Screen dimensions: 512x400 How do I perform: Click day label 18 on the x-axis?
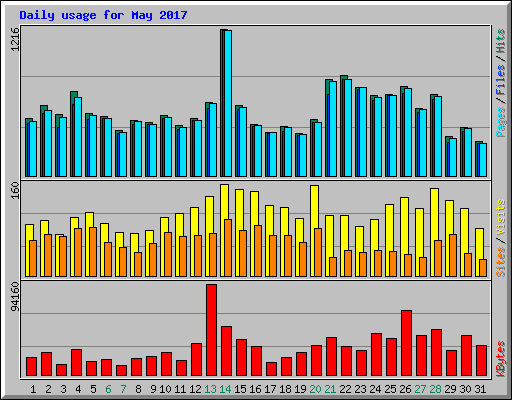pyautogui.click(x=285, y=389)
